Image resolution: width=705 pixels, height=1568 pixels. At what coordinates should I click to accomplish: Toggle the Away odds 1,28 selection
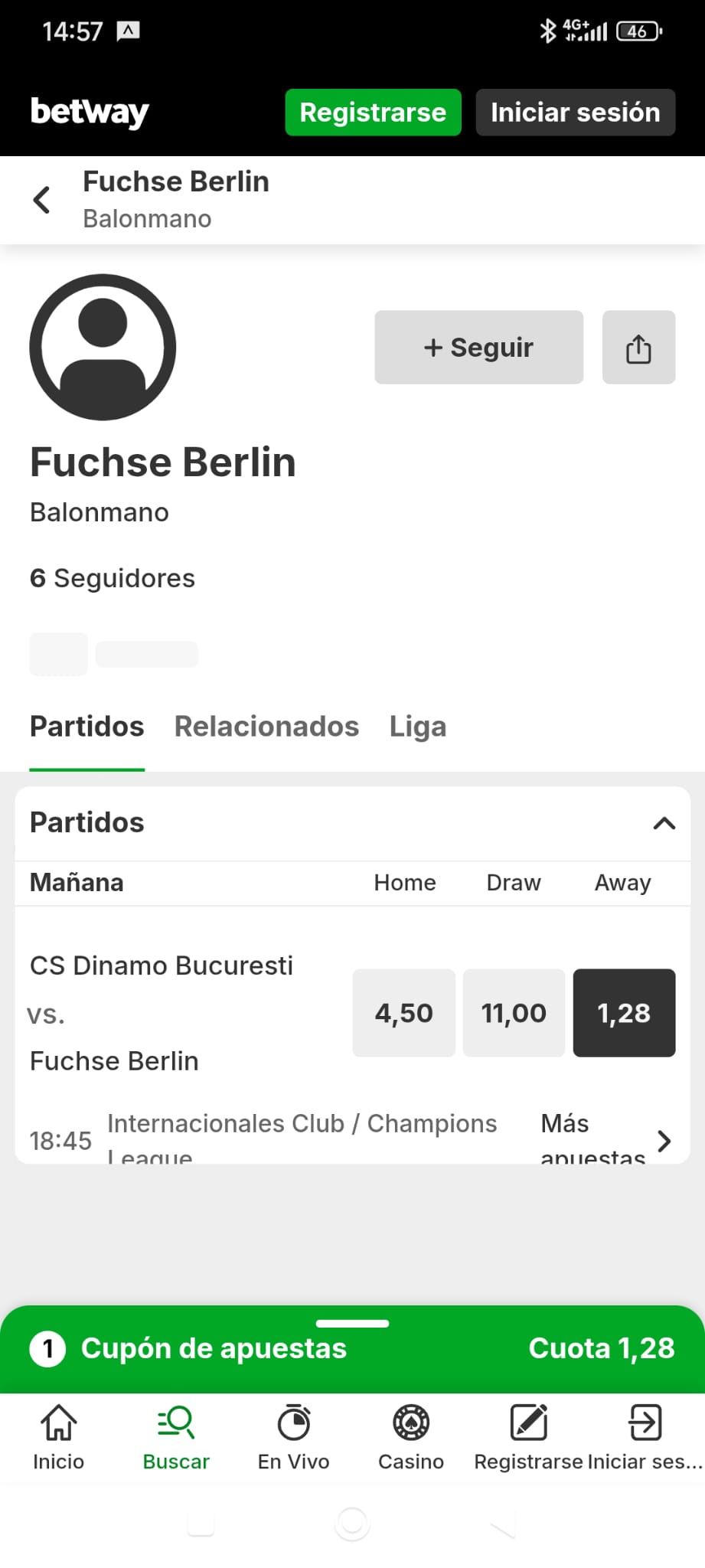624,1013
